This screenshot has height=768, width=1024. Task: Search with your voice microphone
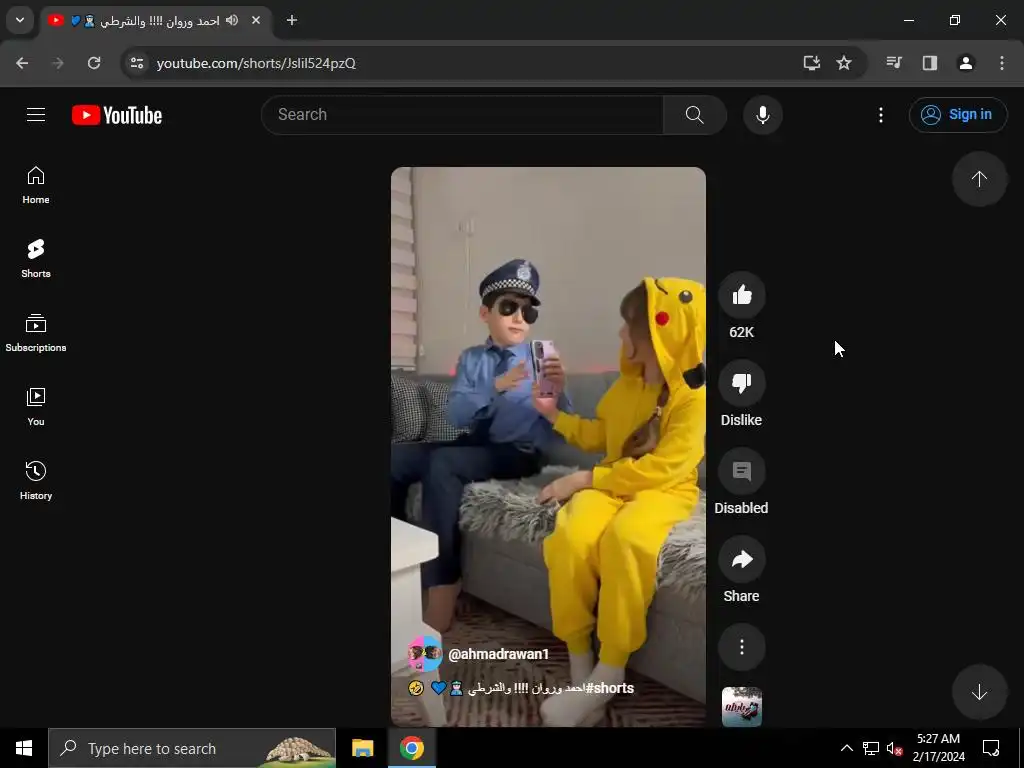(x=762, y=115)
